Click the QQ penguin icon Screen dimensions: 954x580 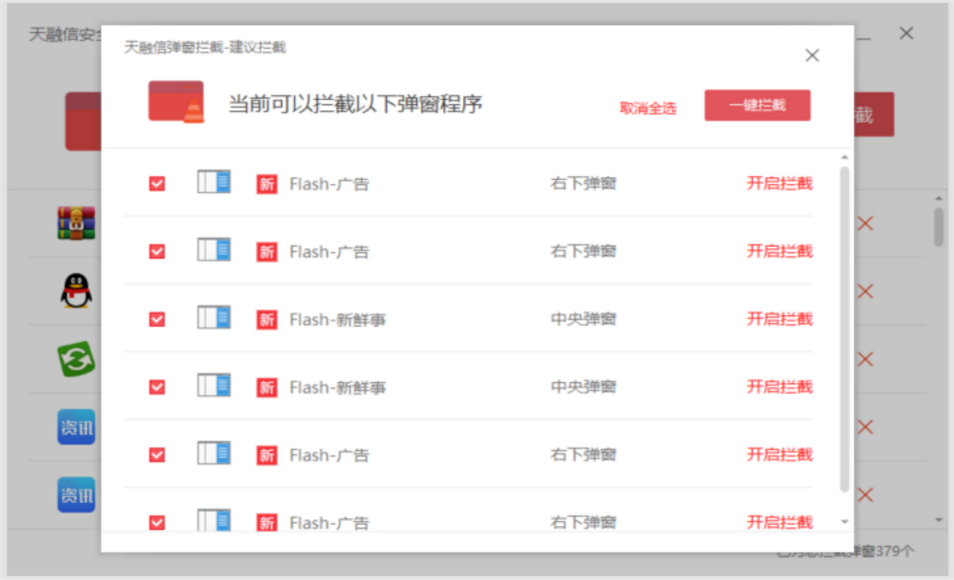pos(76,291)
